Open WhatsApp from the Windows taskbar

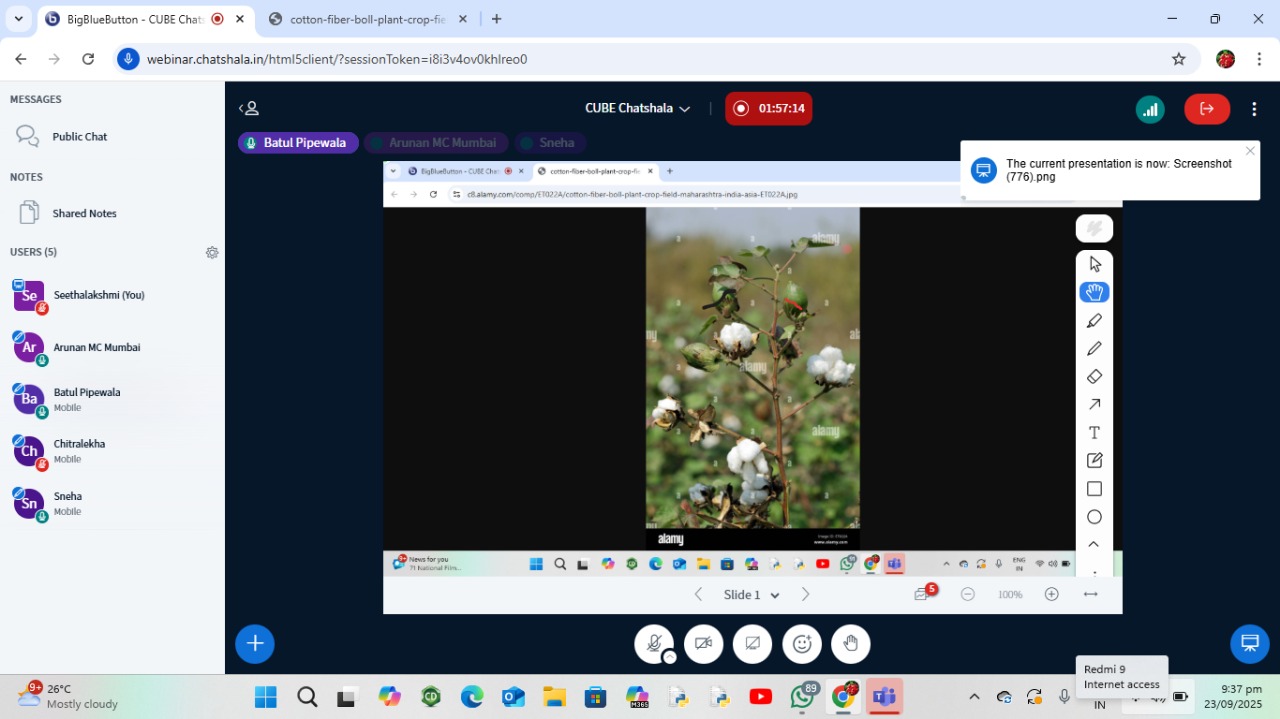[x=802, y=697]
